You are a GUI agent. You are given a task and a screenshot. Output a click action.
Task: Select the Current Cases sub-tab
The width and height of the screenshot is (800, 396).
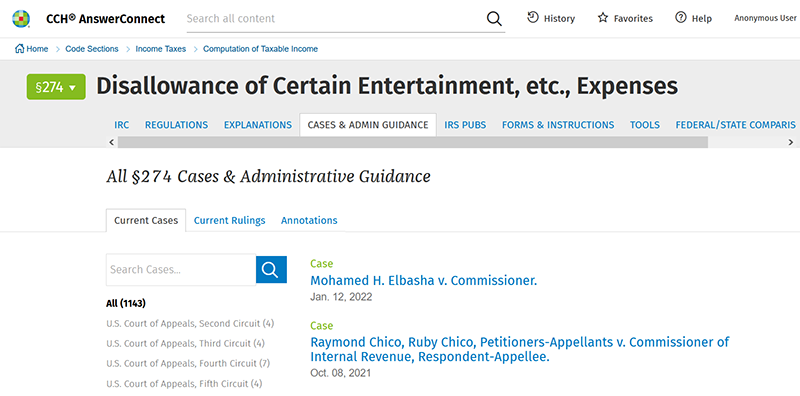(x=146, y=220)
